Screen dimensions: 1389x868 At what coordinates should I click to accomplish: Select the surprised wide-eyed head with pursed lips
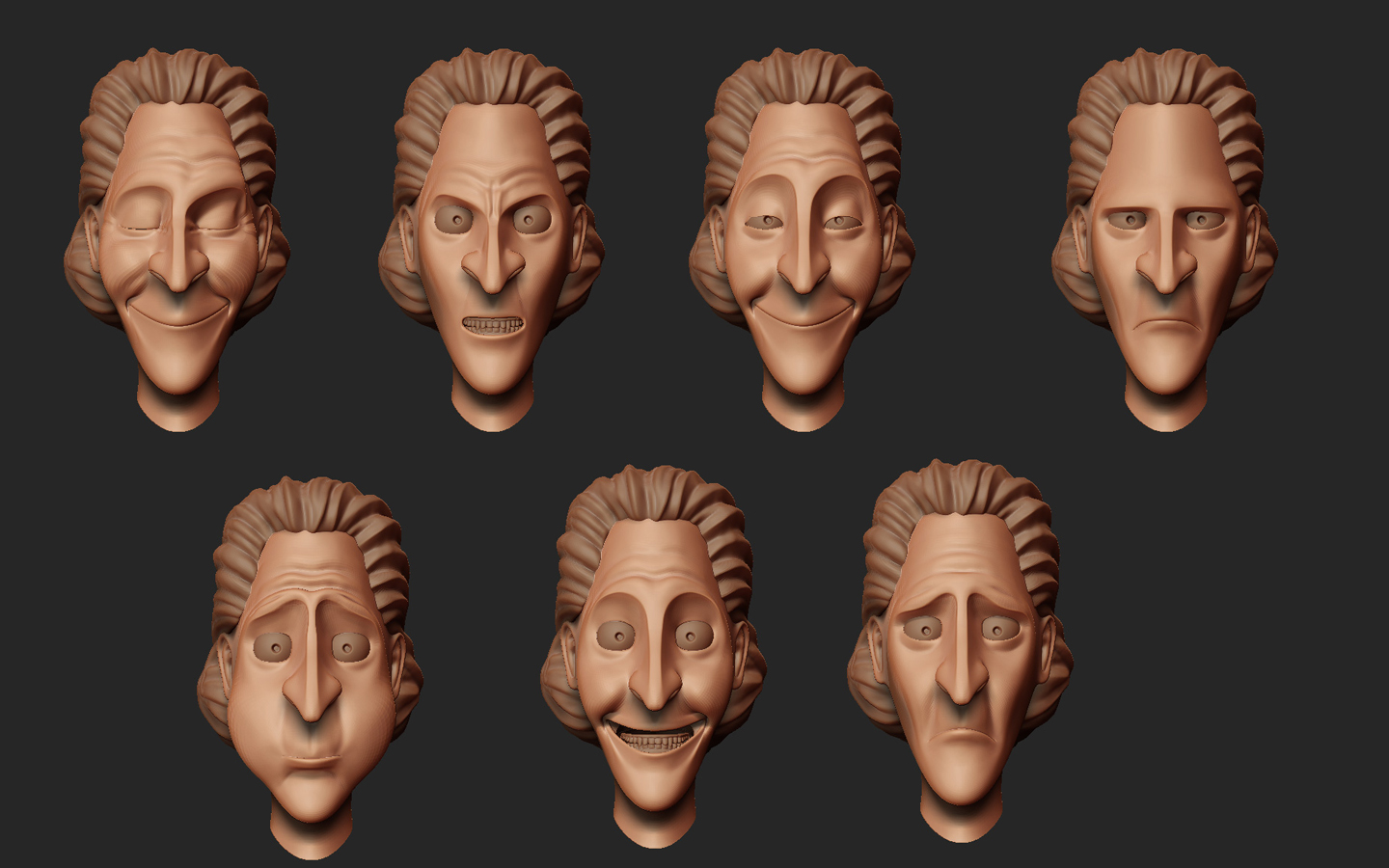pyautogui.click(x=310, y=665)
